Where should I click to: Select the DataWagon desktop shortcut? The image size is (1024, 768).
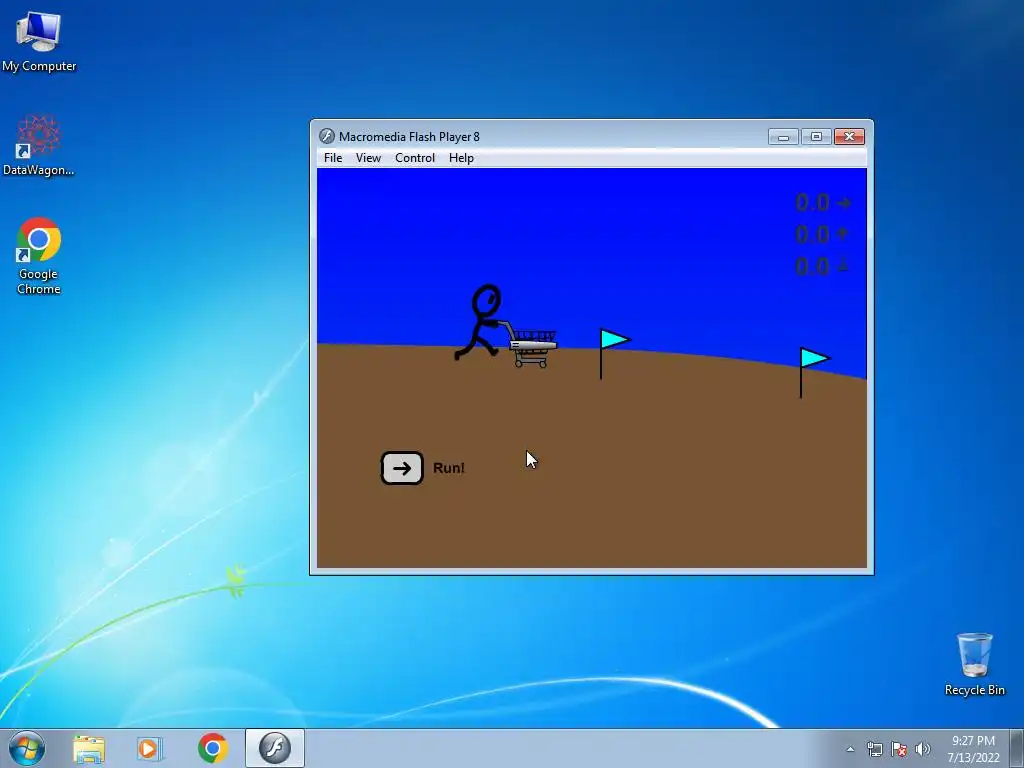click(x=39, y=145)
